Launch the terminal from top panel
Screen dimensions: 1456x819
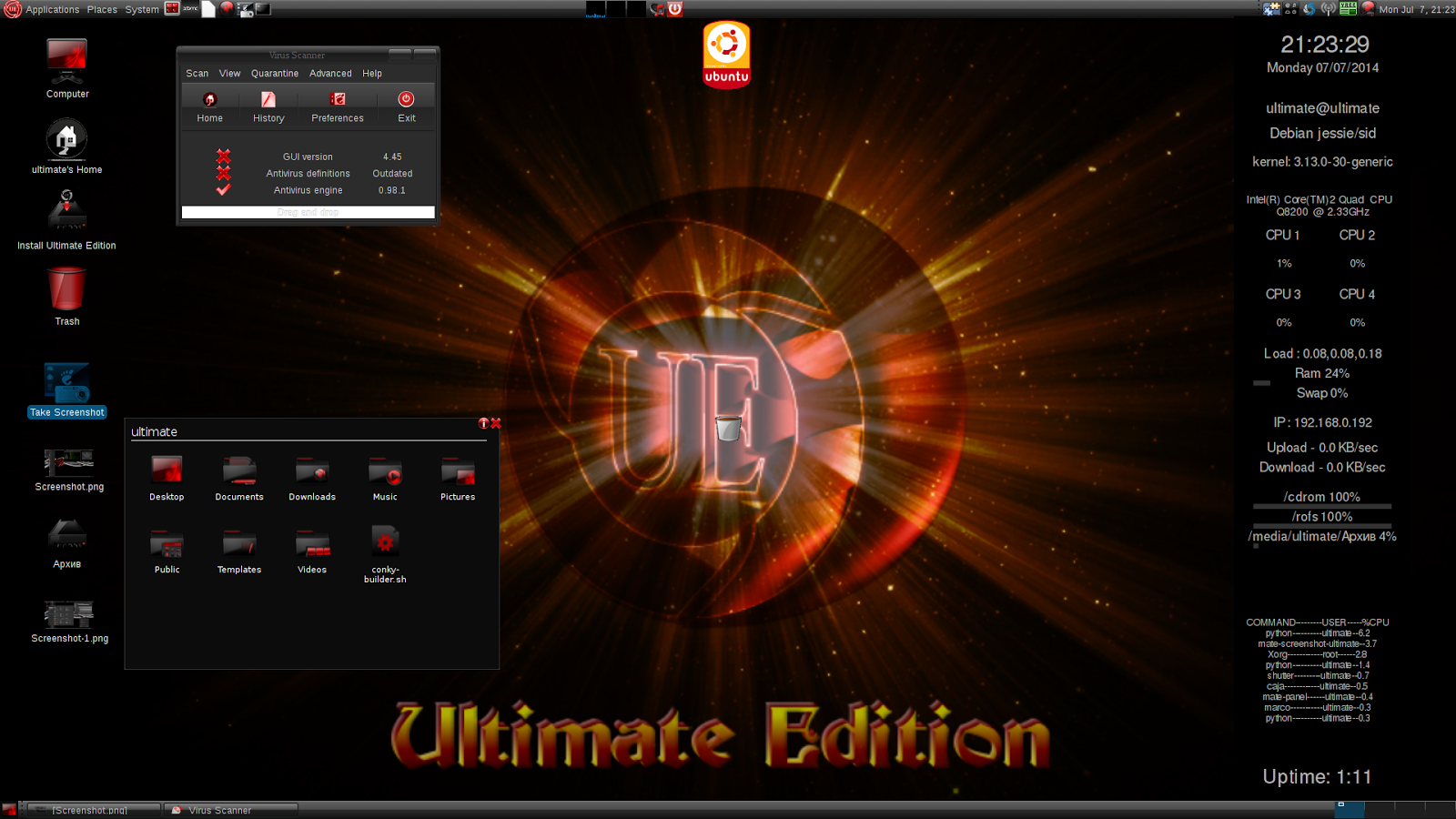tap(263, 9)
